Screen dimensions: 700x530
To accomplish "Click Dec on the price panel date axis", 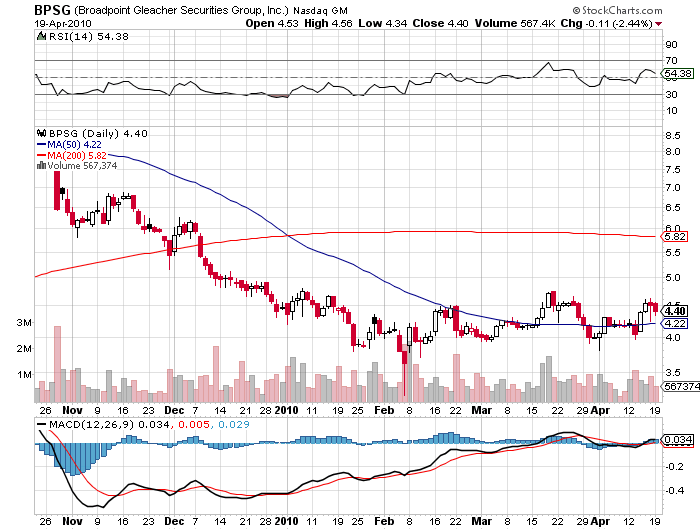I will pos(174,410).
